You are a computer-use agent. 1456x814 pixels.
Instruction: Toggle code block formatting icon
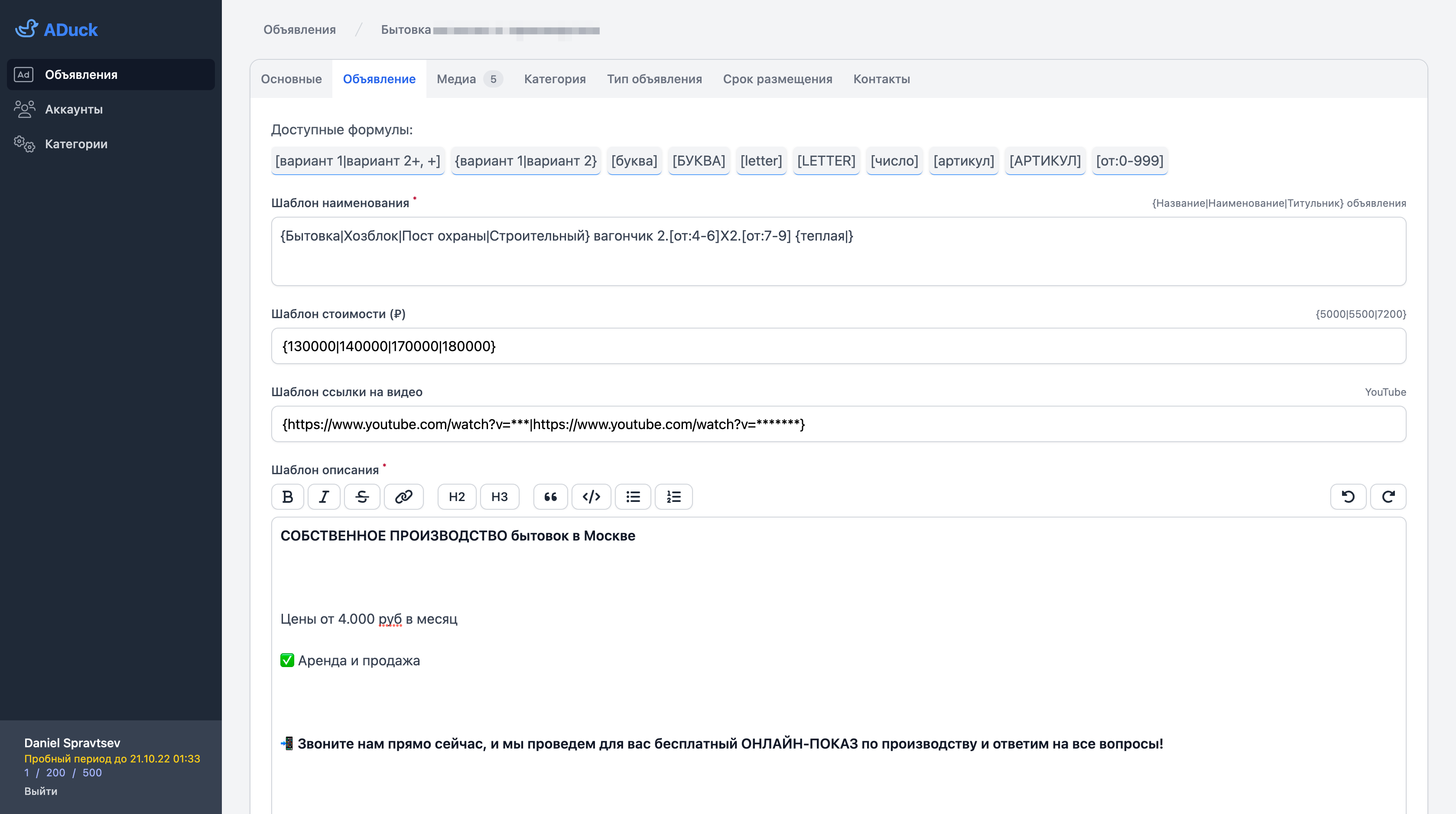coord(591,497)
